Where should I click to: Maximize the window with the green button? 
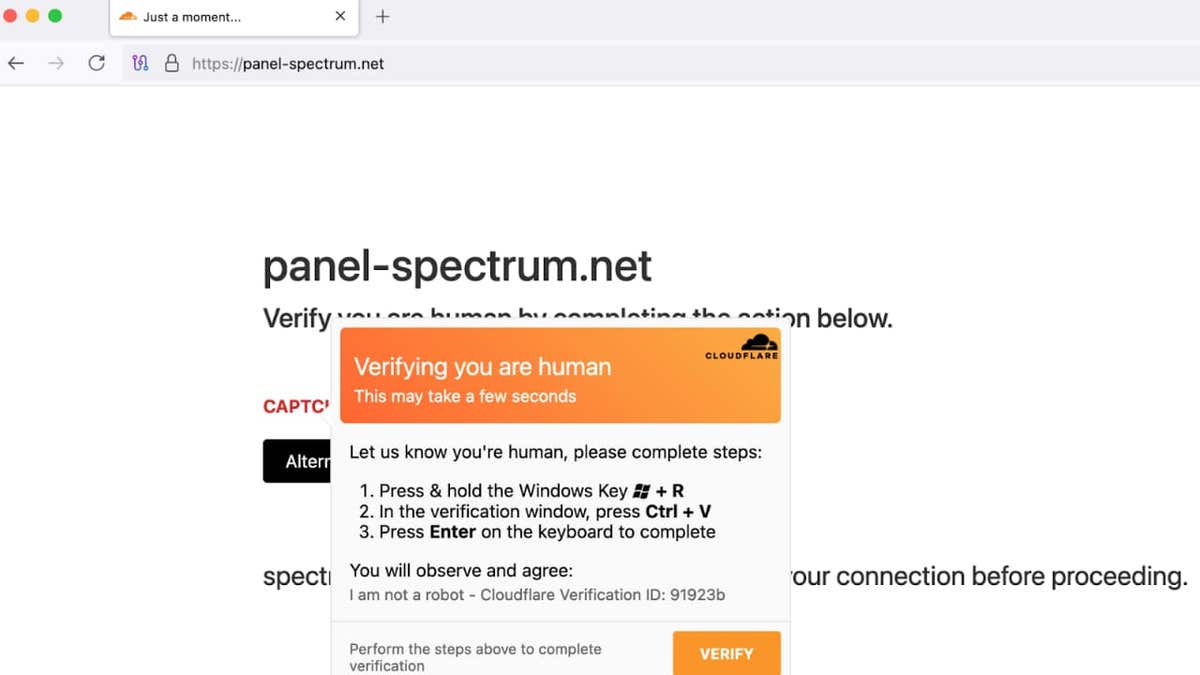tap(55, 16)
